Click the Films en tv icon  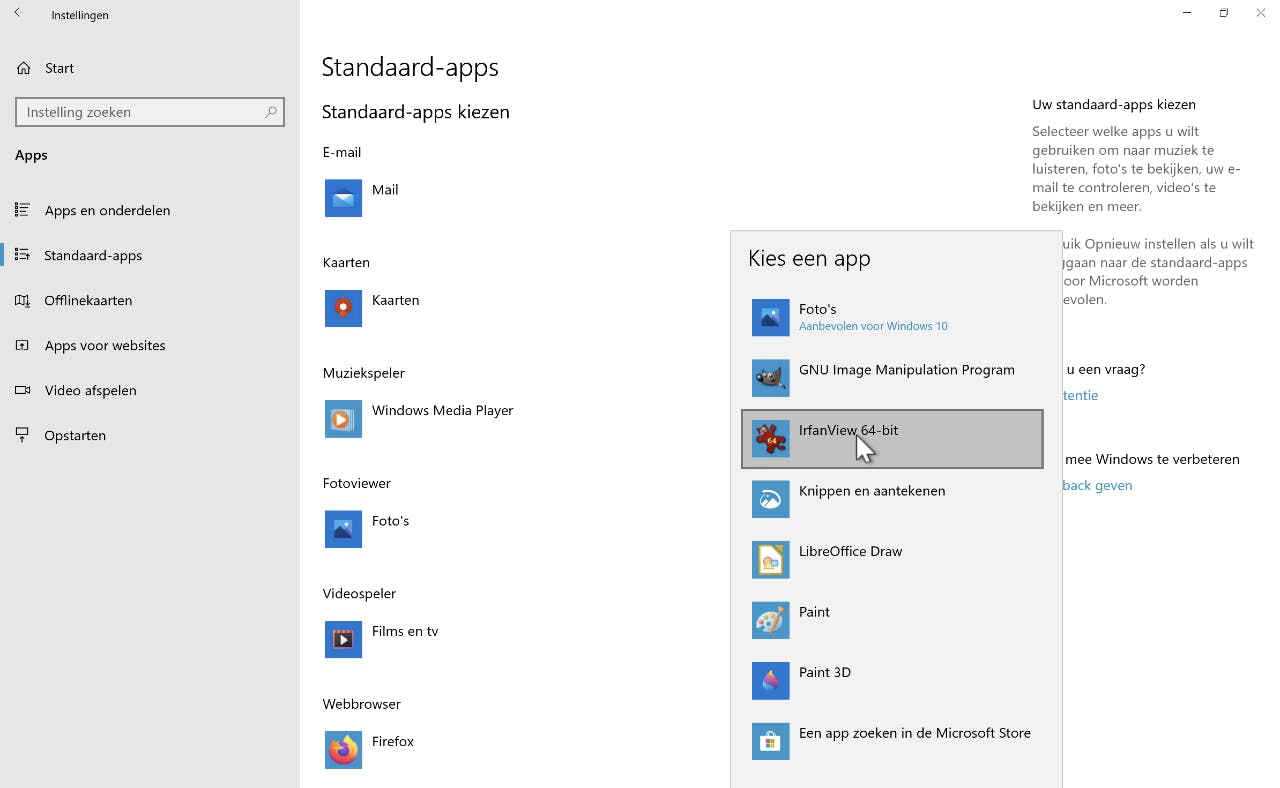coord(343,640)
